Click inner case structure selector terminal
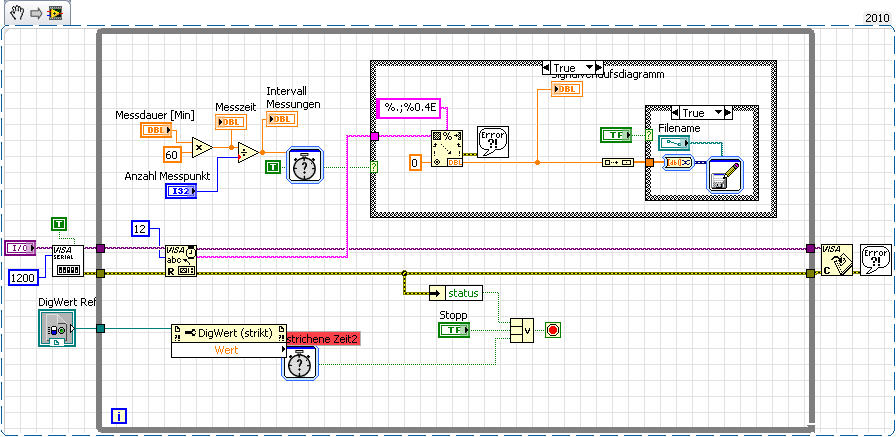 (x=649, y=135)
